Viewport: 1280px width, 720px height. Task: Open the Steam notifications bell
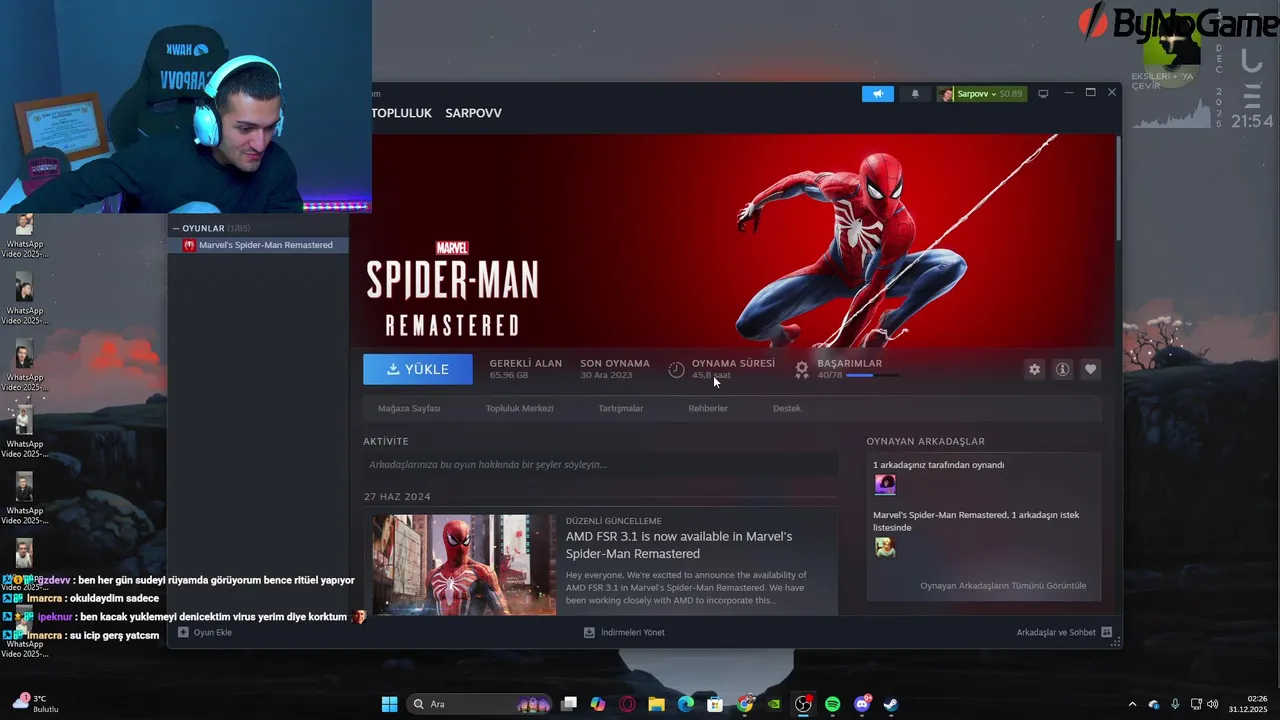[915, 94]
